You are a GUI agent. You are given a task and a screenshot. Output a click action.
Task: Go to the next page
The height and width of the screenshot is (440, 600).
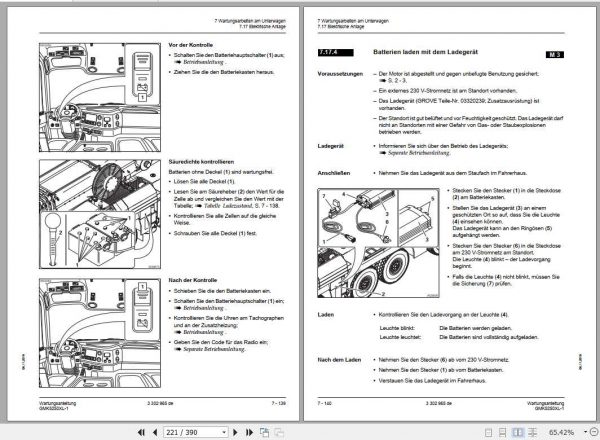point(235,432)
